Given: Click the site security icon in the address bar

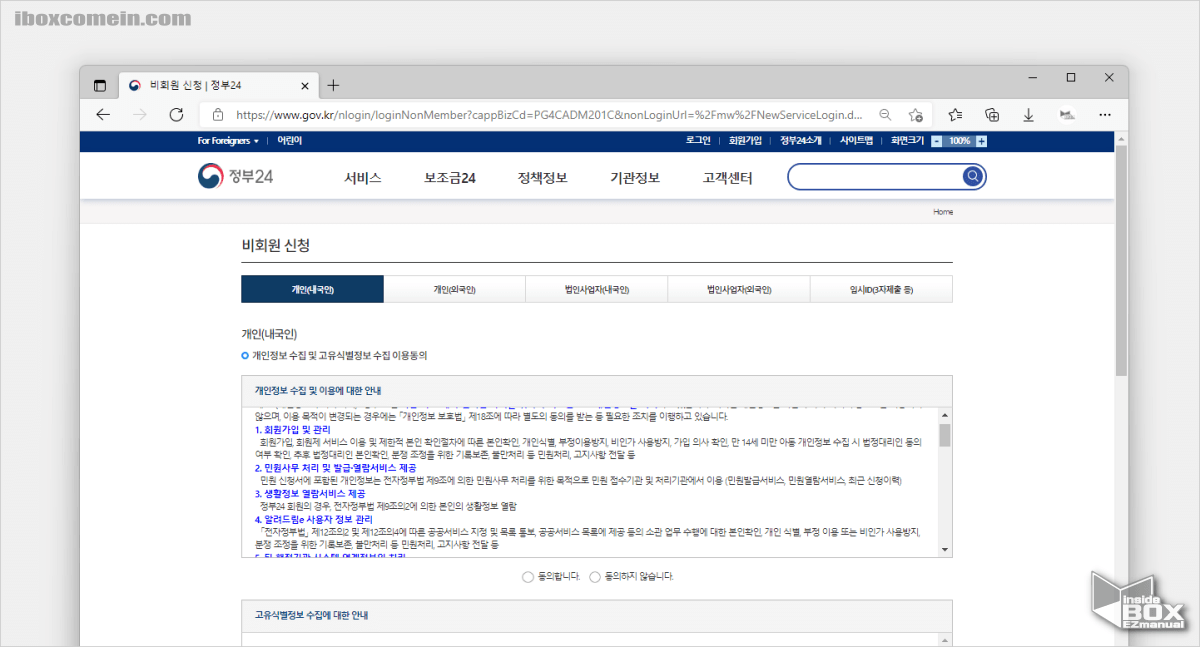Looking at the screenshot, I should [218, 115].
